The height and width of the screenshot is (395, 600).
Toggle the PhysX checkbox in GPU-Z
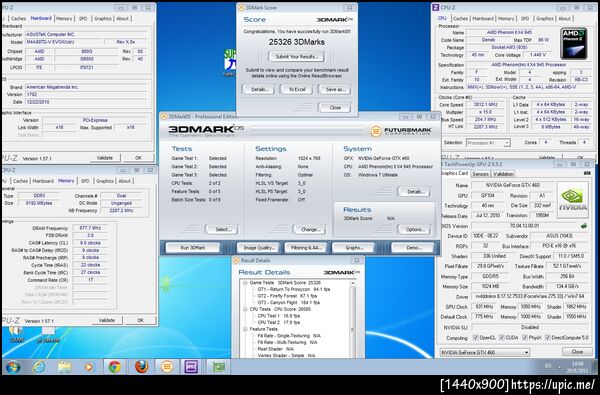524,338
